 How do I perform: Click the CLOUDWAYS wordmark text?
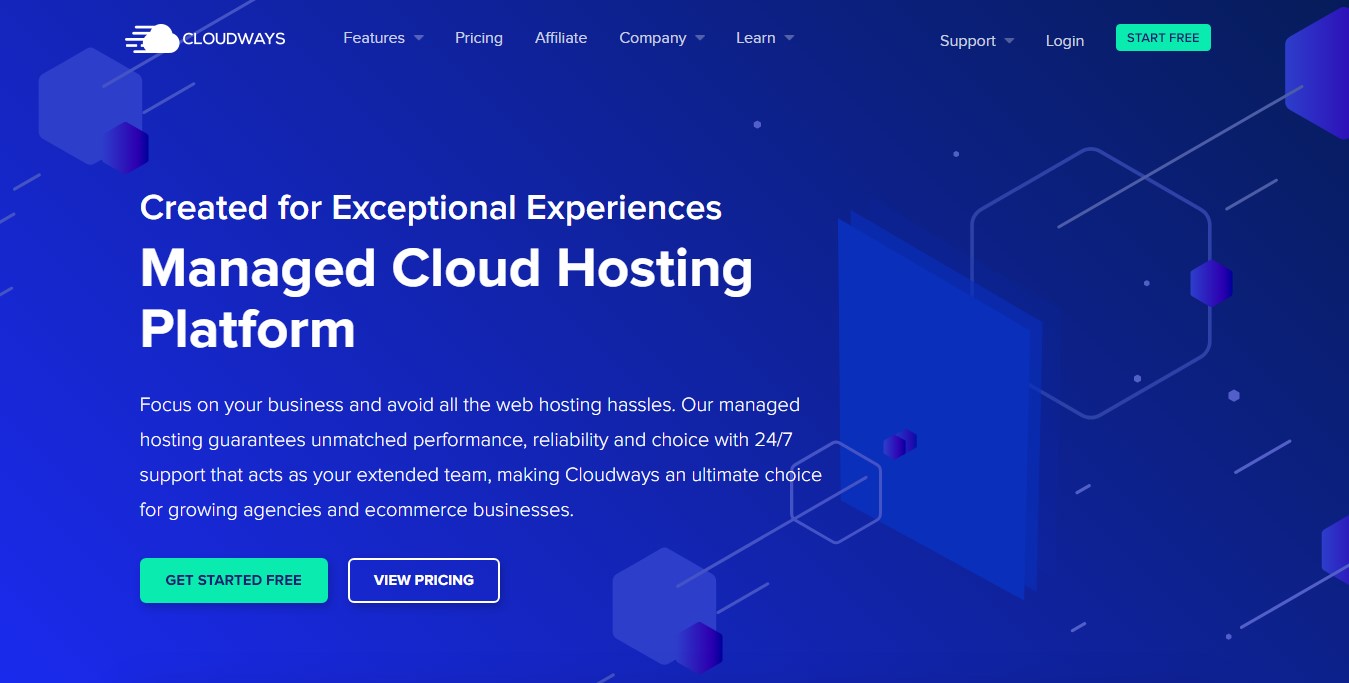[x=234, y=39]
